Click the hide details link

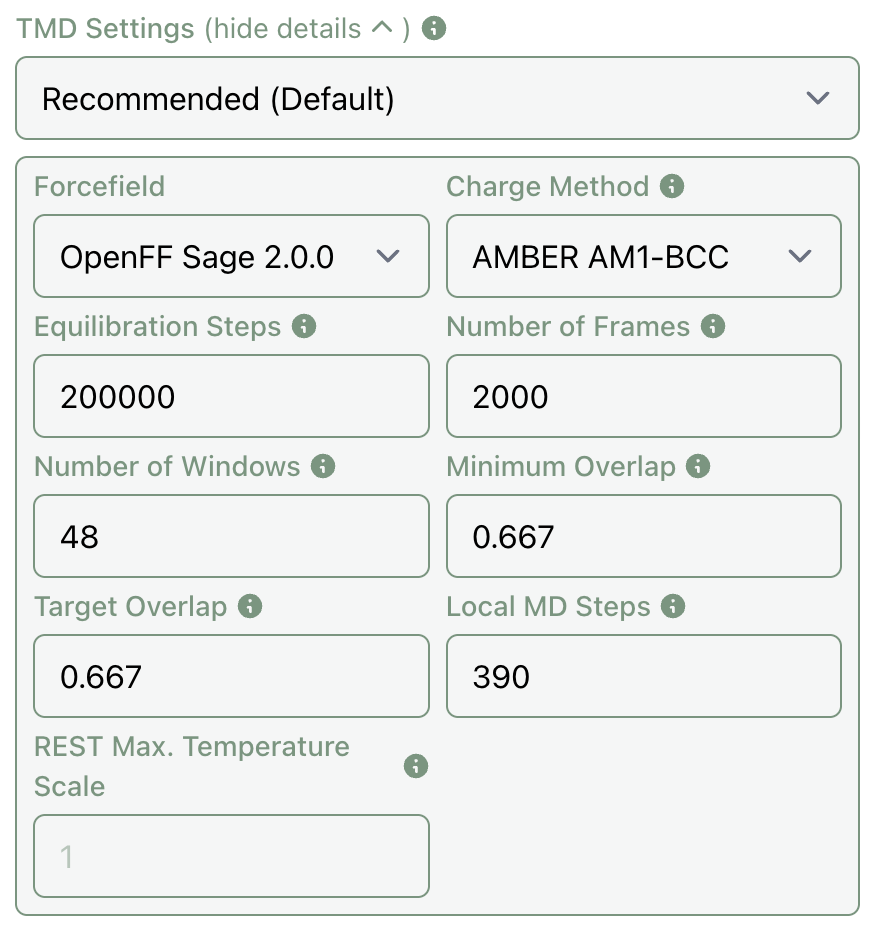point(290,28)
